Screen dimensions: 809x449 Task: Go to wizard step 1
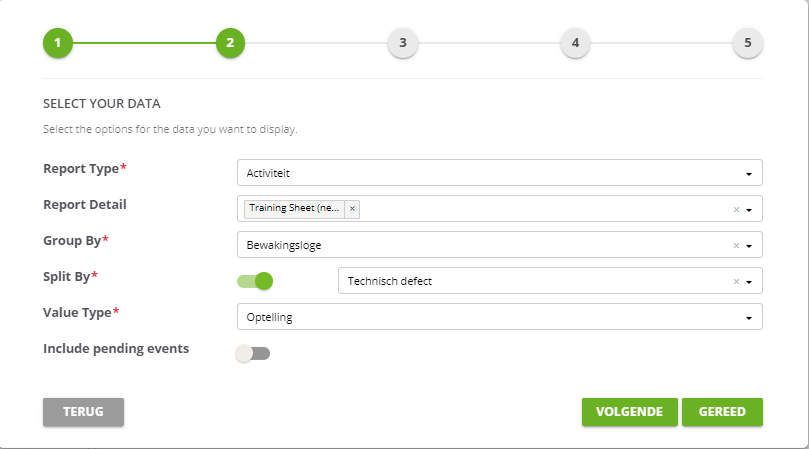pos(58,43)
